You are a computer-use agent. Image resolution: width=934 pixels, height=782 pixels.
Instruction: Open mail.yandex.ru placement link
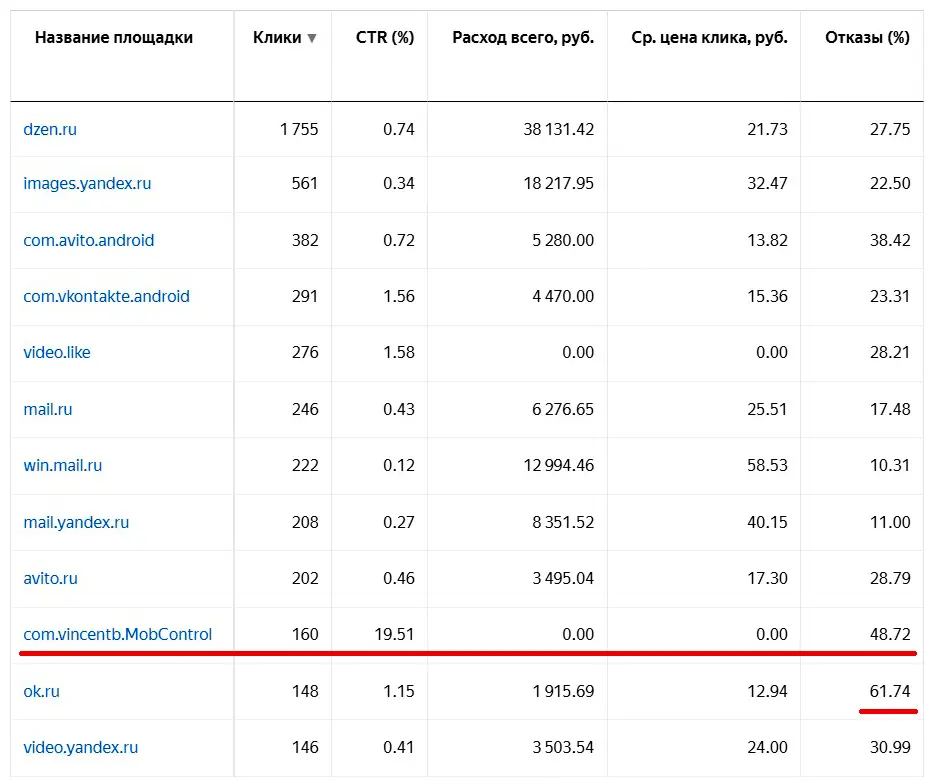coord(76,522)
